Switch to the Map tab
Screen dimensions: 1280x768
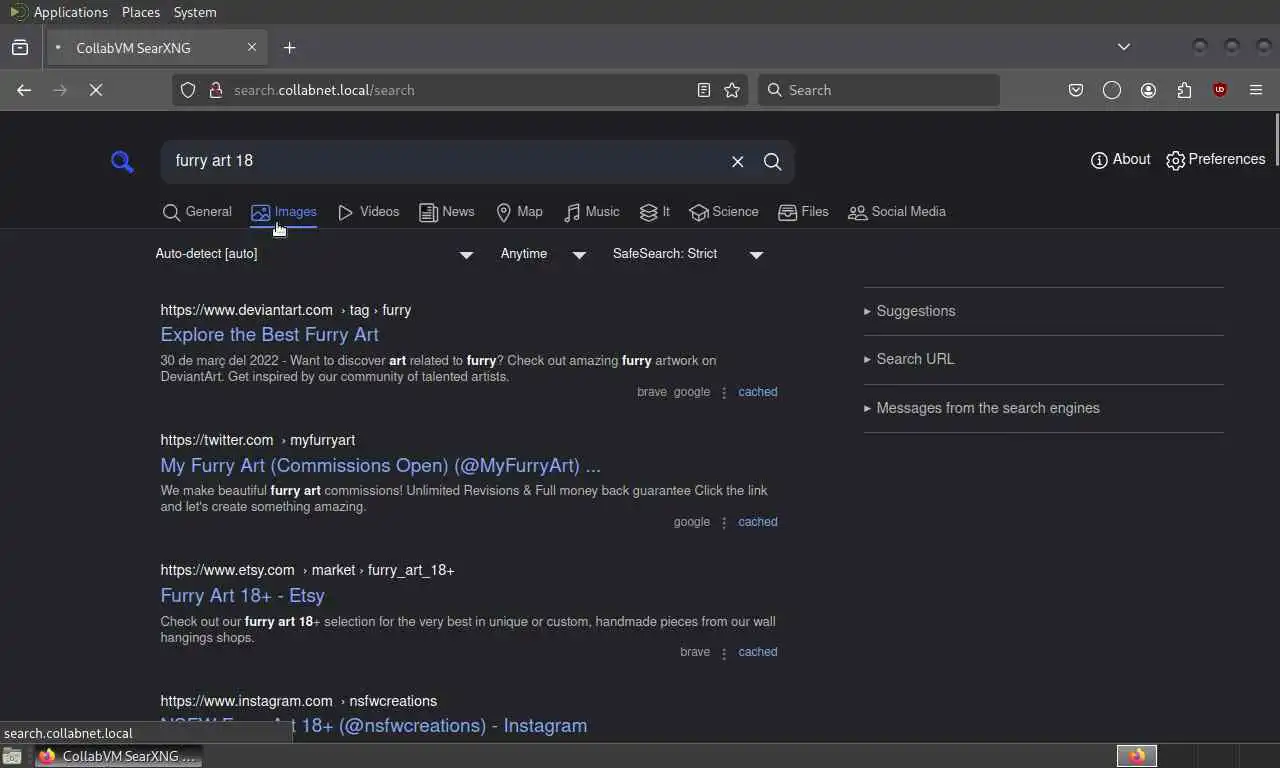(519, 212)
